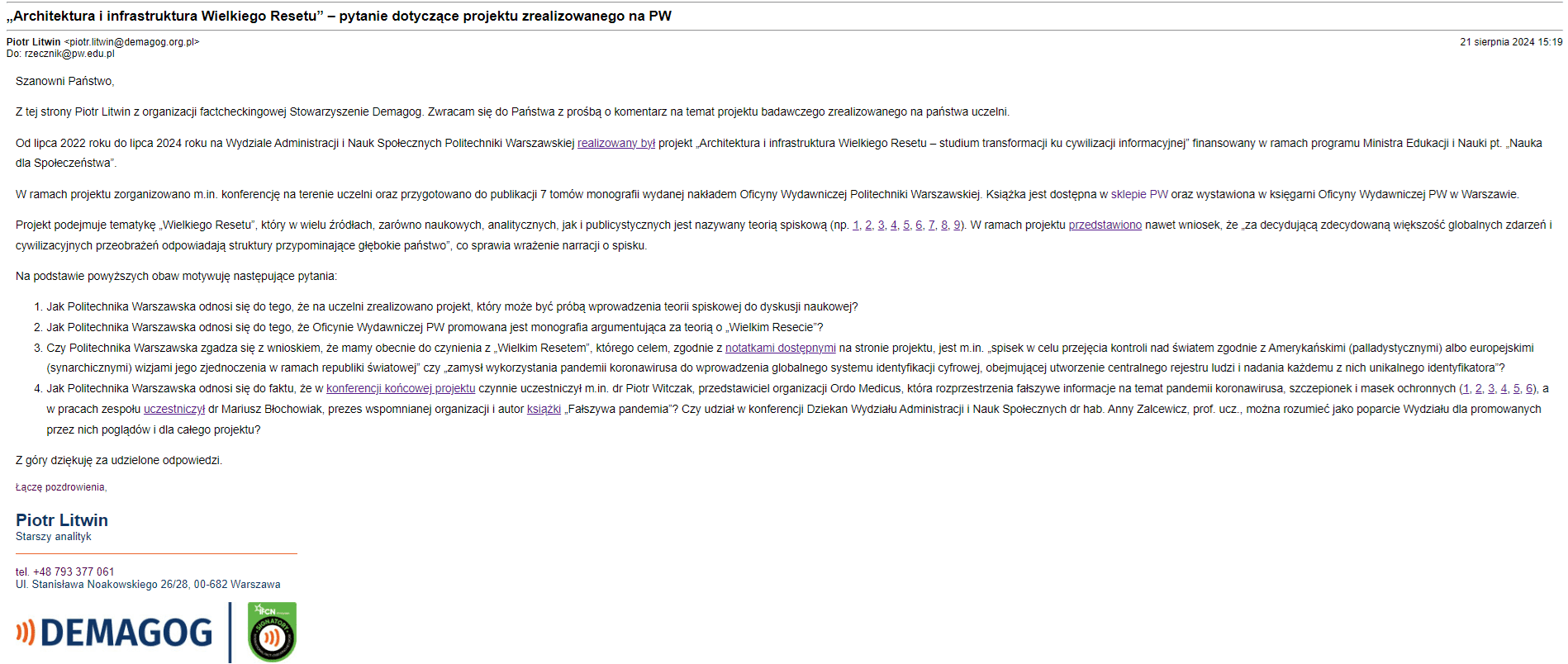Screen dimensions: 1568x664
Task: Click the "Starszy analityk" job title
Action: tap(54, 537)
